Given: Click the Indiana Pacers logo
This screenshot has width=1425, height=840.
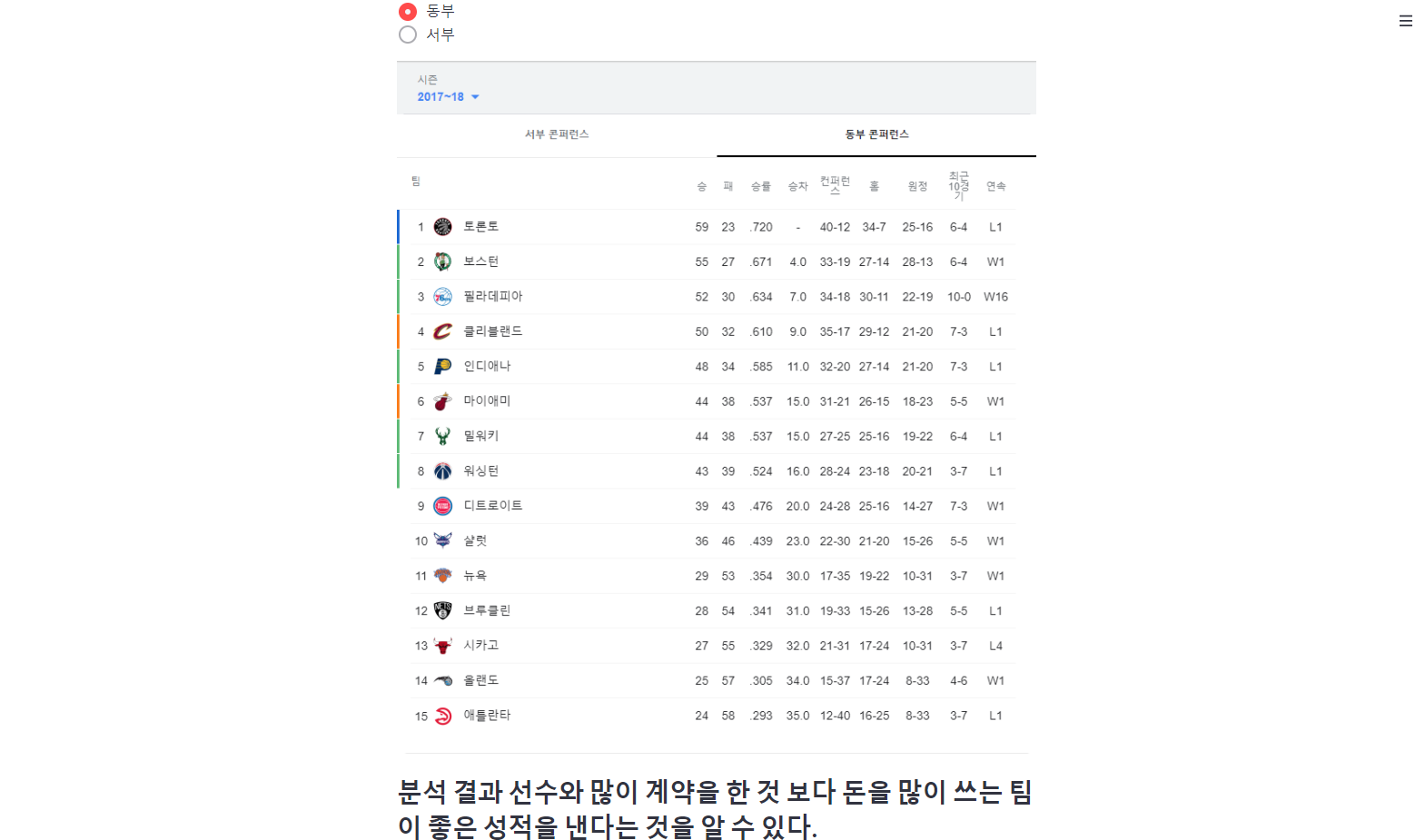Looking at the screenshot, I should (x=443, y=366).
